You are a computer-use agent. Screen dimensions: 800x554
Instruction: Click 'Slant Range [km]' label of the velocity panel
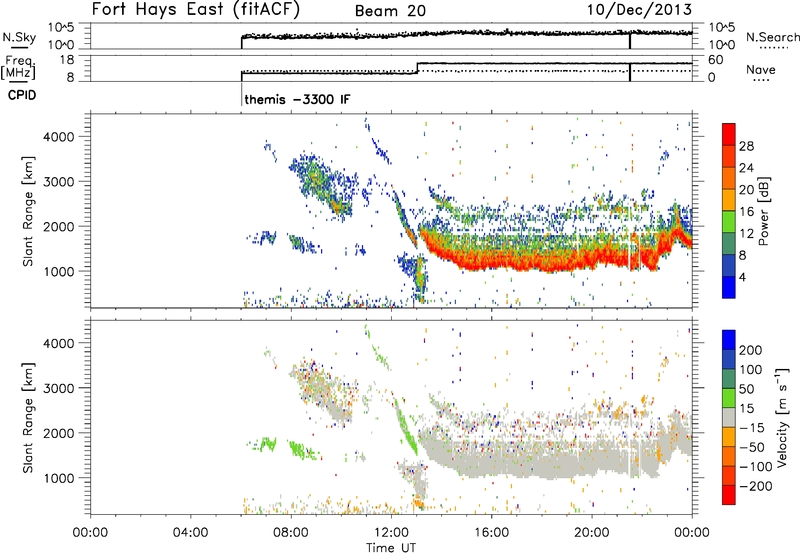(x=28, y=418)
